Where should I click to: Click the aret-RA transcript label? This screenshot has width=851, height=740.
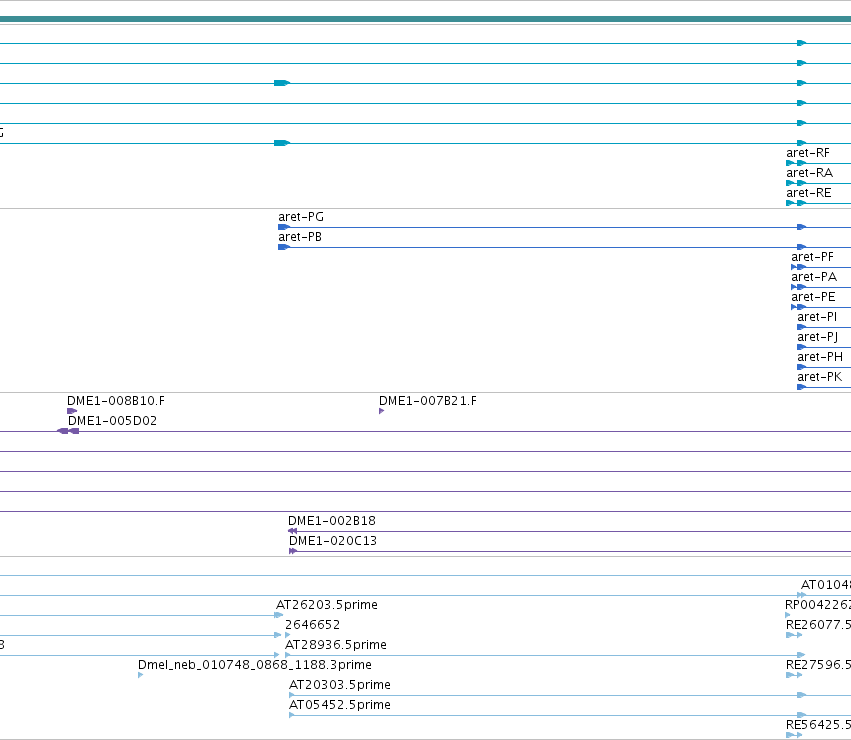[809, 173]
